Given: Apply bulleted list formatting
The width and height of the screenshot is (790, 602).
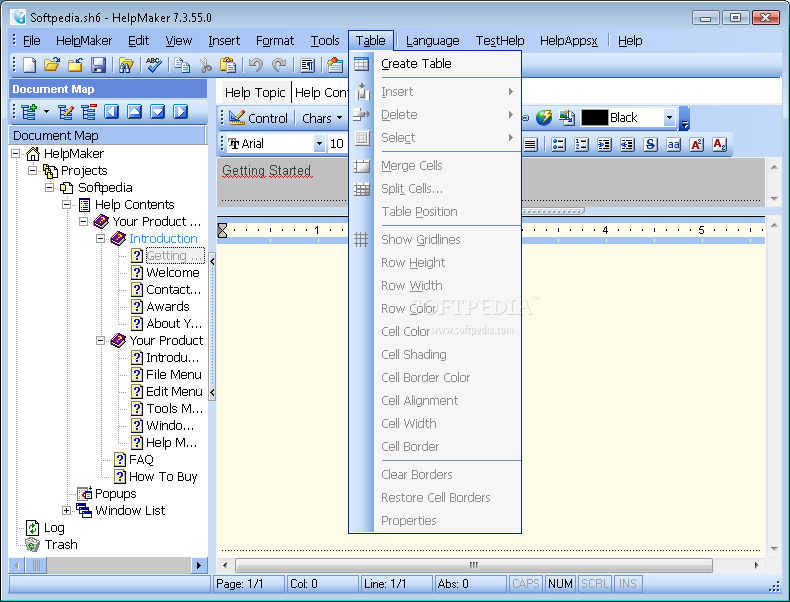Looking at the screenshot, I should (x=558, y=145).
